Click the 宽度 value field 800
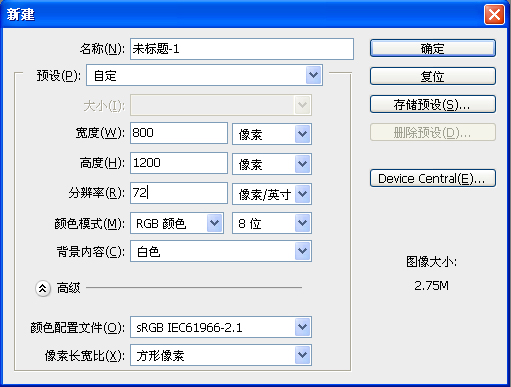The height and width of the screenshot is (387, 511). click(x=179, y=133)
